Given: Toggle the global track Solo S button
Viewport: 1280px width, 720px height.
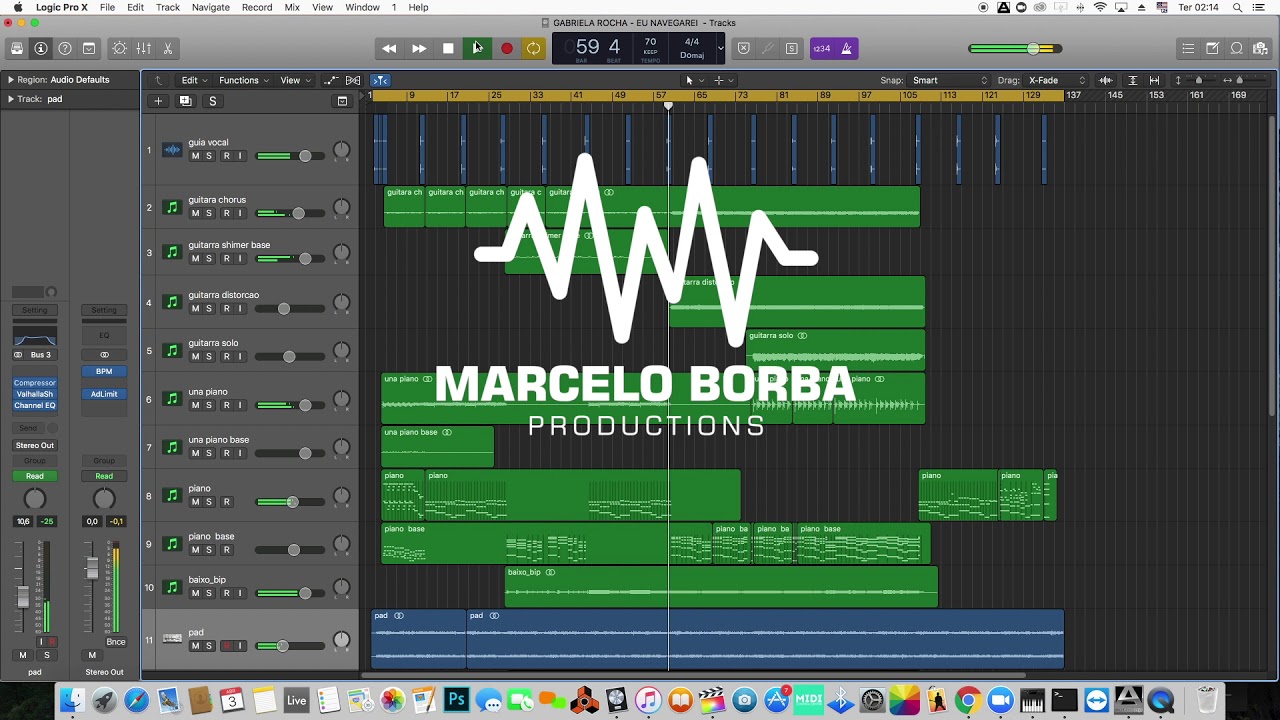Looking at the screenshot, I should [x=212, y=101].
